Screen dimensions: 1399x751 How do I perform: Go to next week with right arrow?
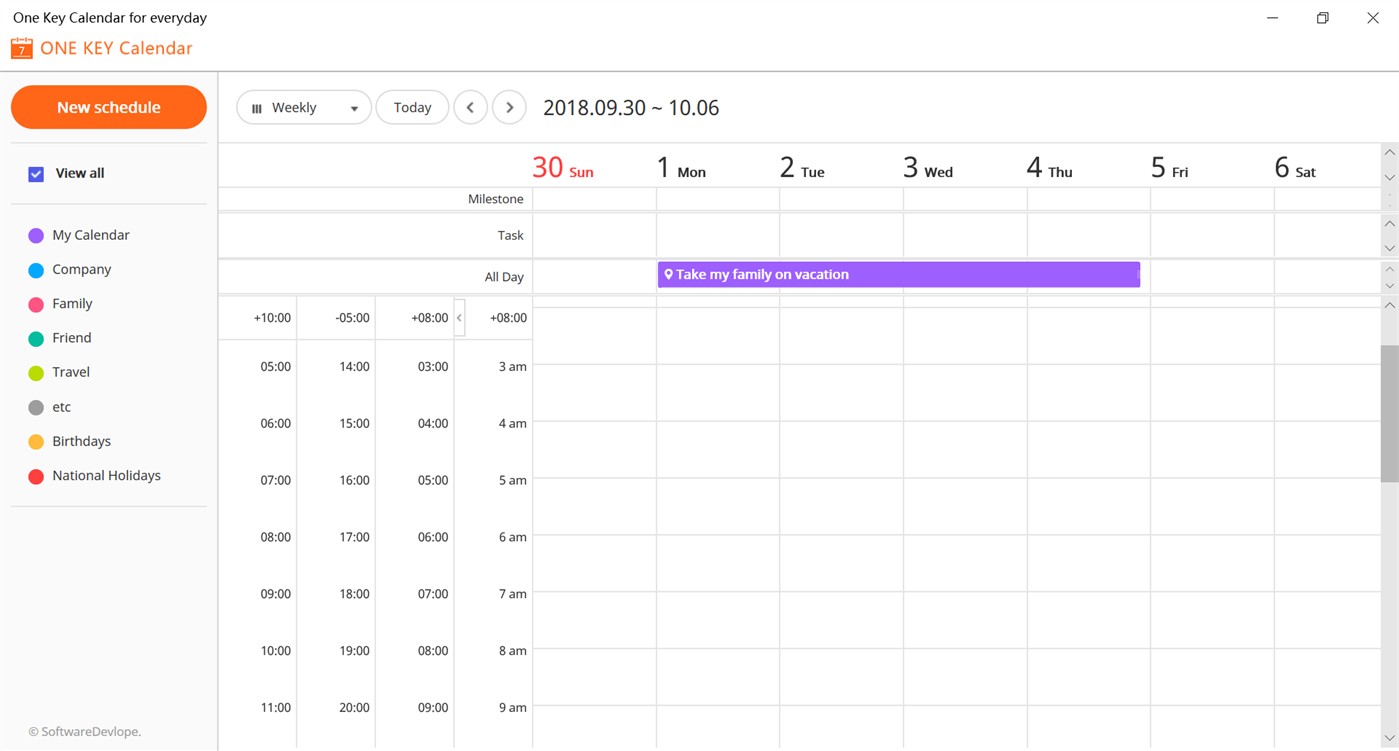tap(509, 107)
